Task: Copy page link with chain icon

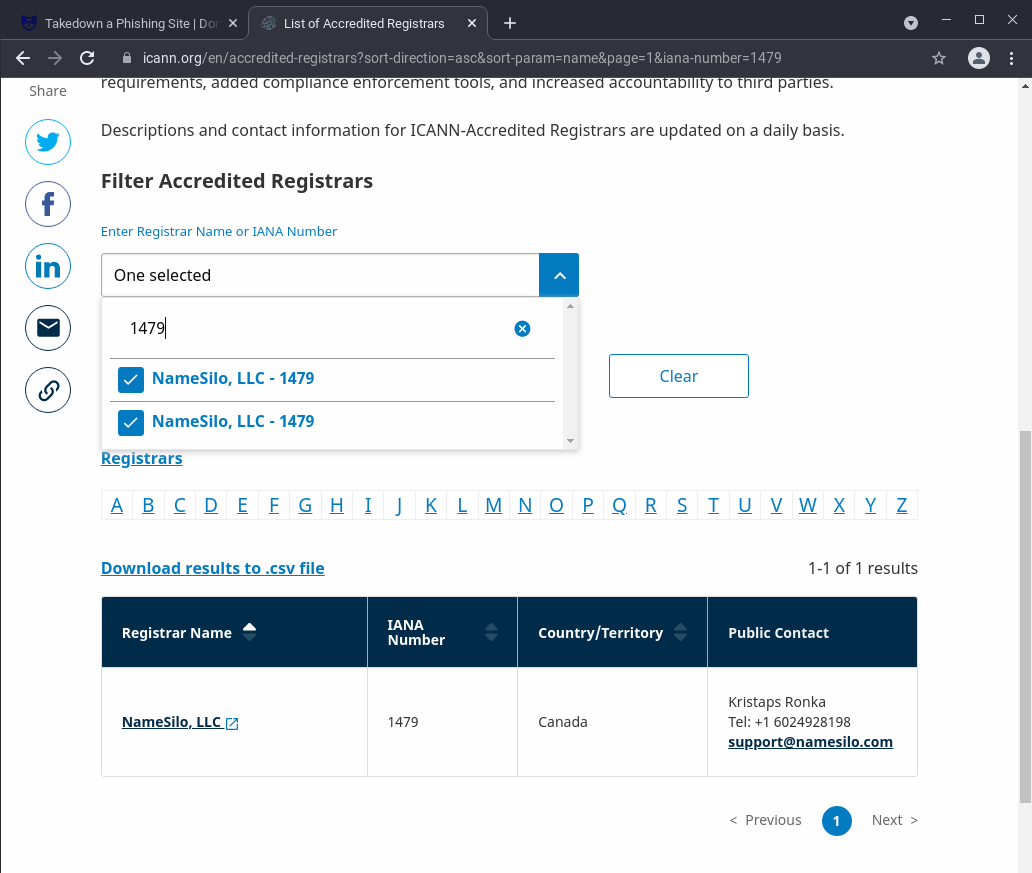Action: (x=48, y=390)
